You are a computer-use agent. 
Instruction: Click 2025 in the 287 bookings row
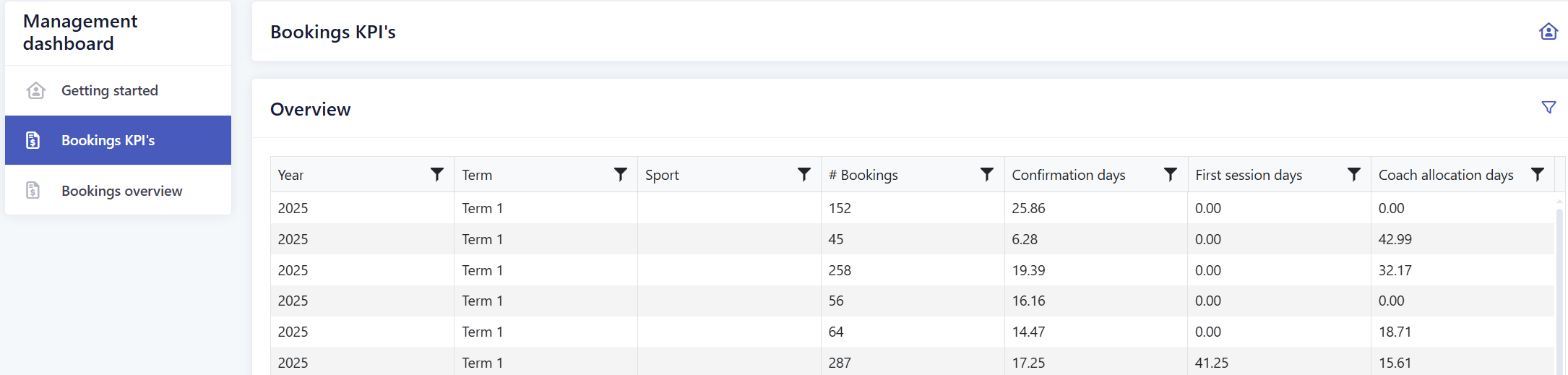(x=293, y=363)
